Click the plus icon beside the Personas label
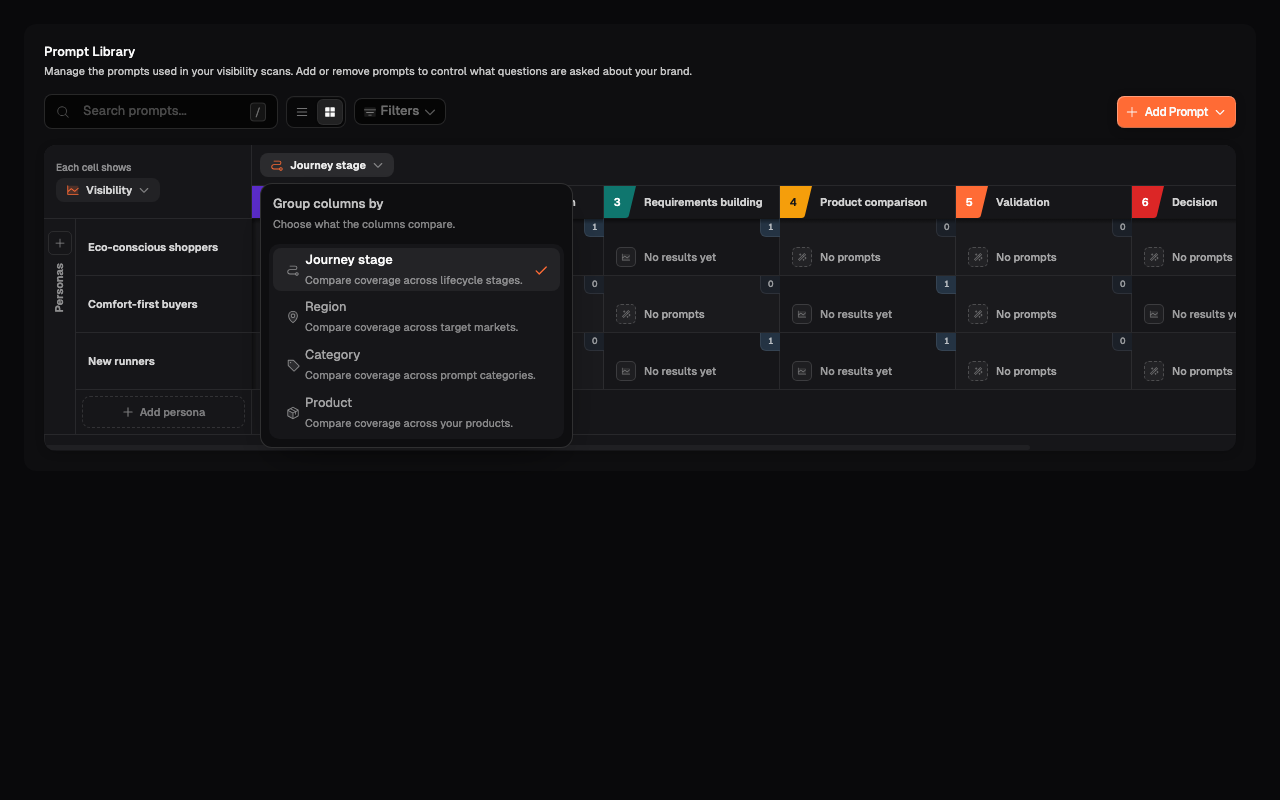This screenshot has height=800, width=1280. pyautogui.click(x=60, y=243)
